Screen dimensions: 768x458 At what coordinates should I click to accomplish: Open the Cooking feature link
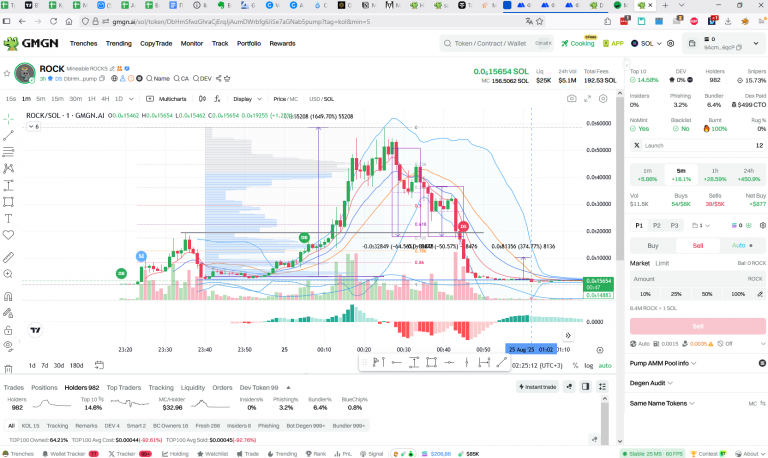tap(578, 43)
